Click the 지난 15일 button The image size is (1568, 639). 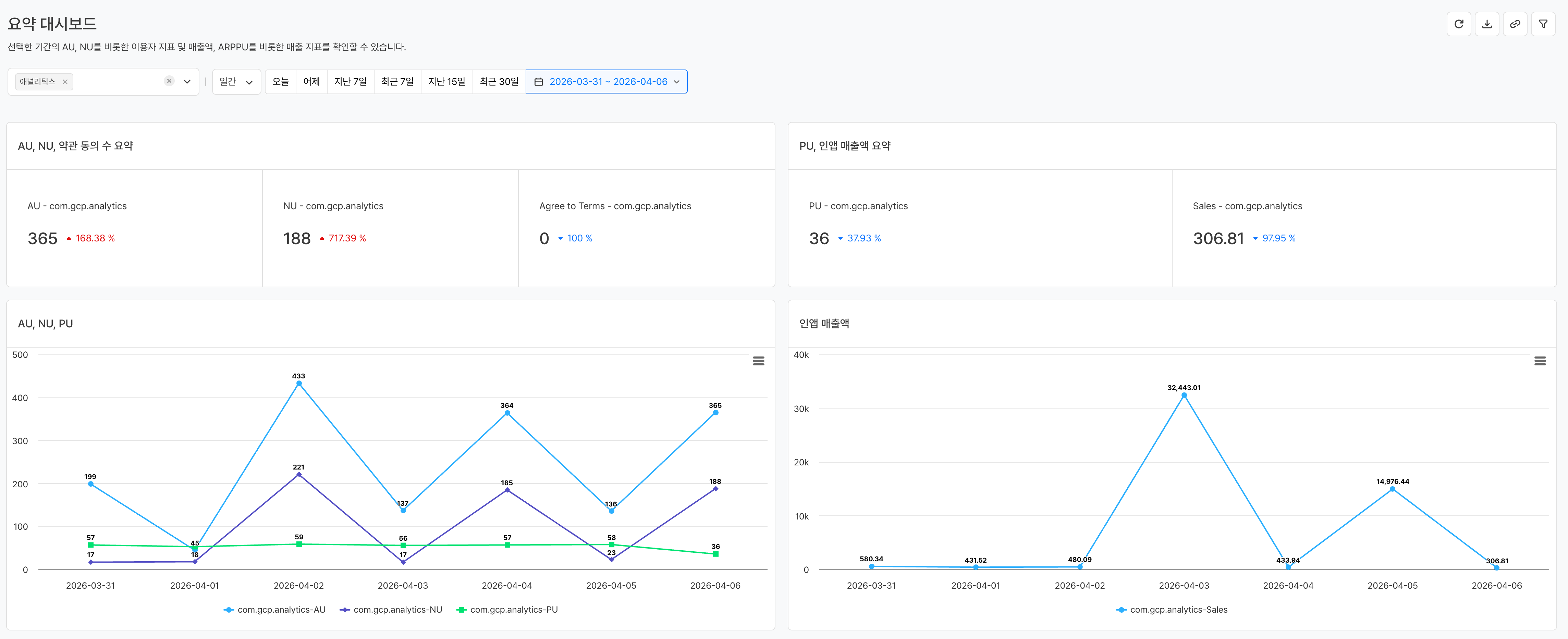point(446,82)
